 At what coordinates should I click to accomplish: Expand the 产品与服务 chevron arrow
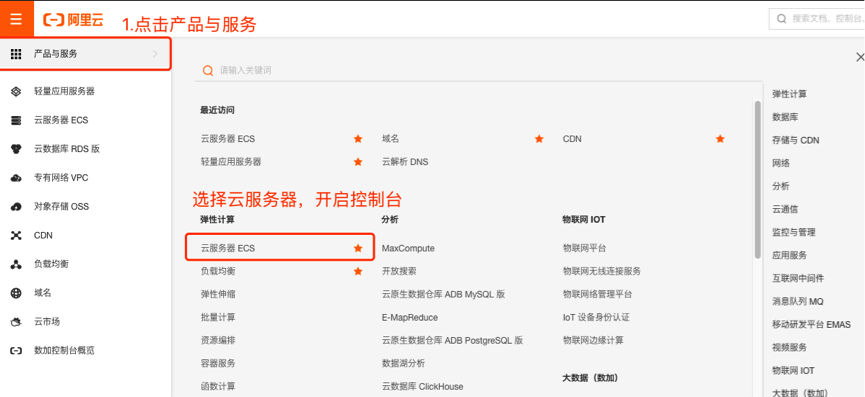click(x=155, y=53)
